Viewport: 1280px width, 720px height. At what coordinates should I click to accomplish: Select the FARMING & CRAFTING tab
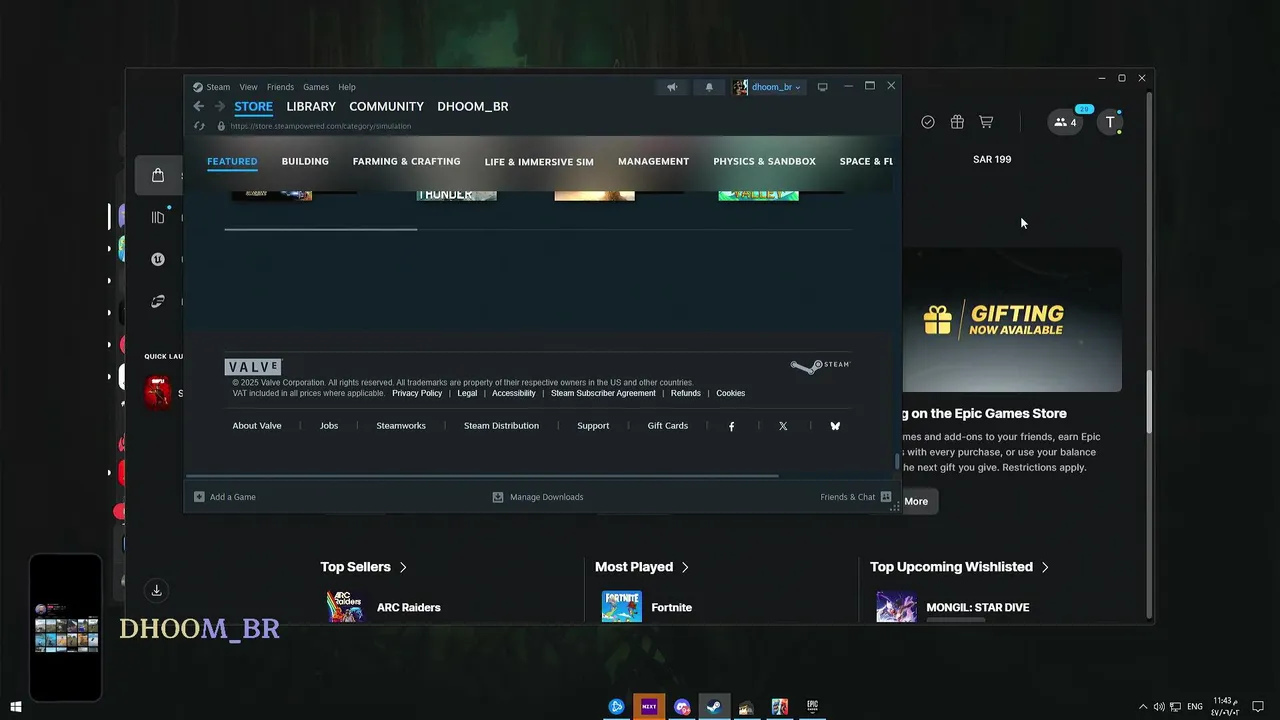[406, 161]
